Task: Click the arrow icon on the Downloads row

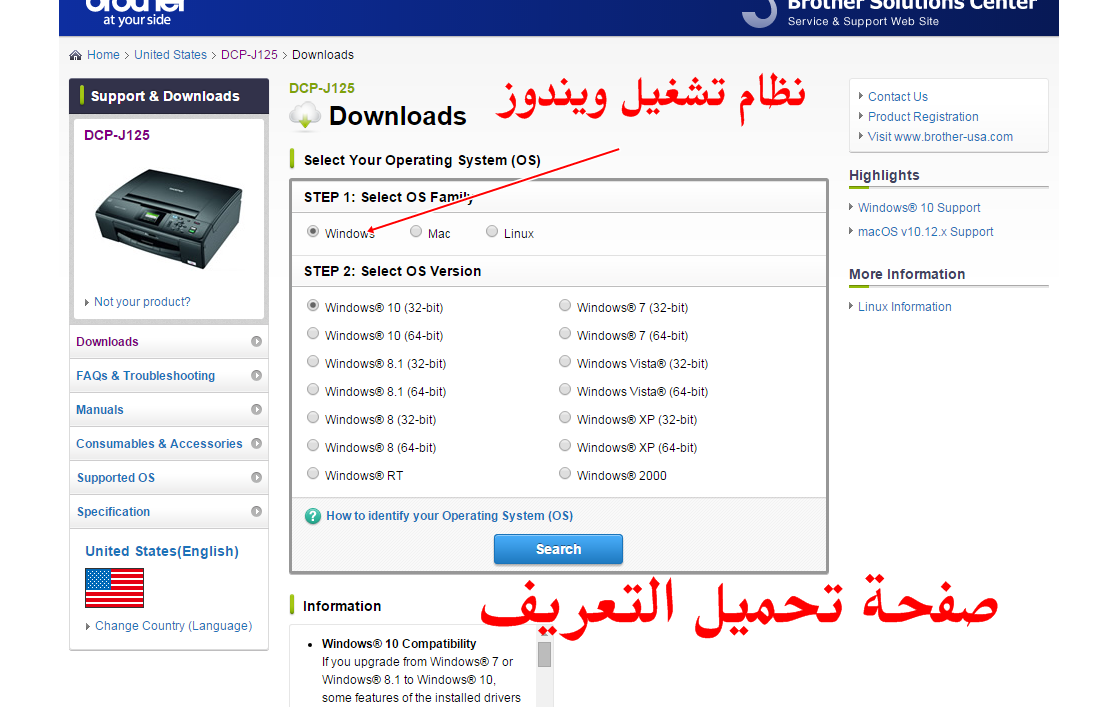Action: tap(256, 341)
